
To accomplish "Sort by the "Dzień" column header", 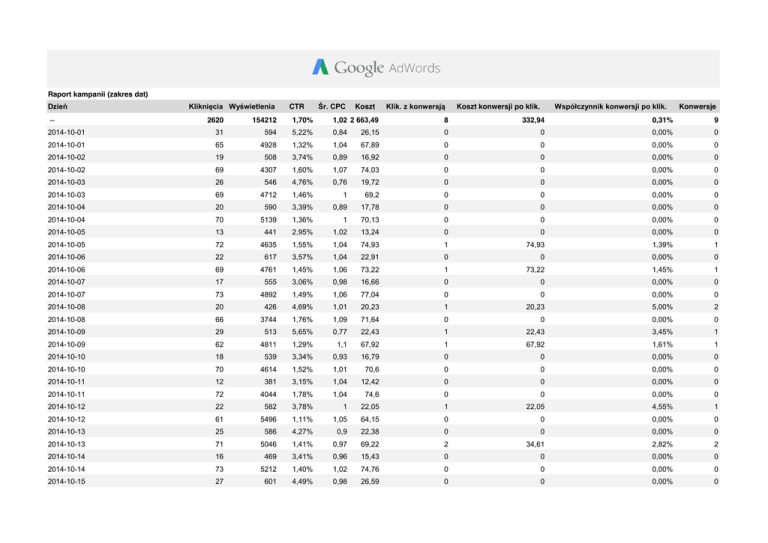I will [x=57, y=106].
